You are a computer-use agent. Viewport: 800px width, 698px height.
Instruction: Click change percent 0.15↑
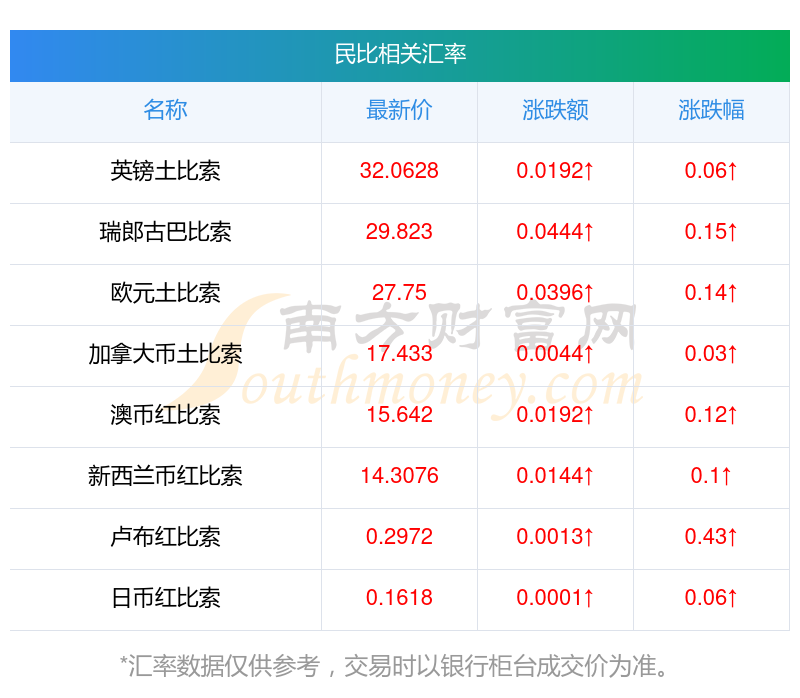pyautogui.click(x=711, y=232)
